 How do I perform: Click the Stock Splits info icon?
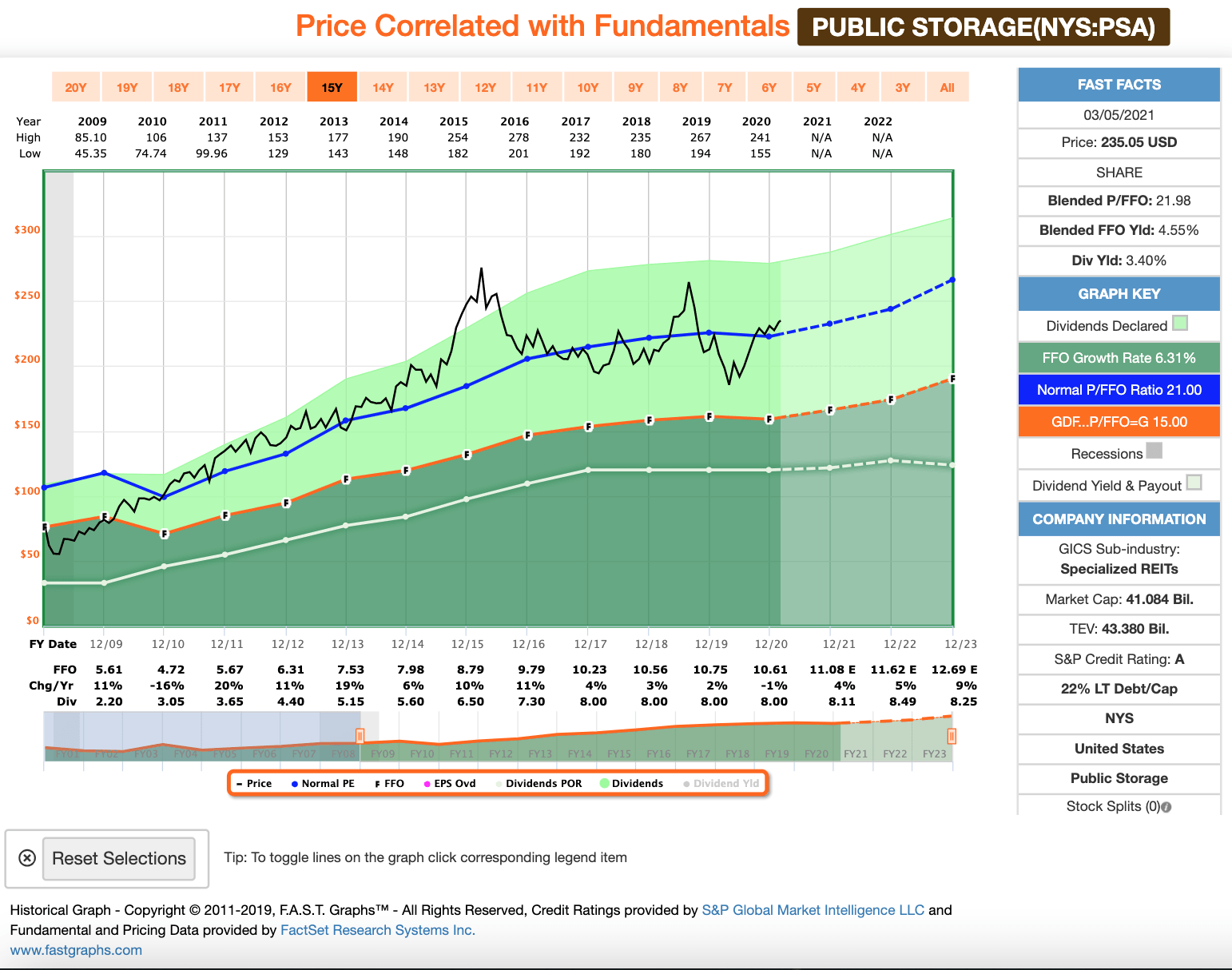[x=1166, y=807]
